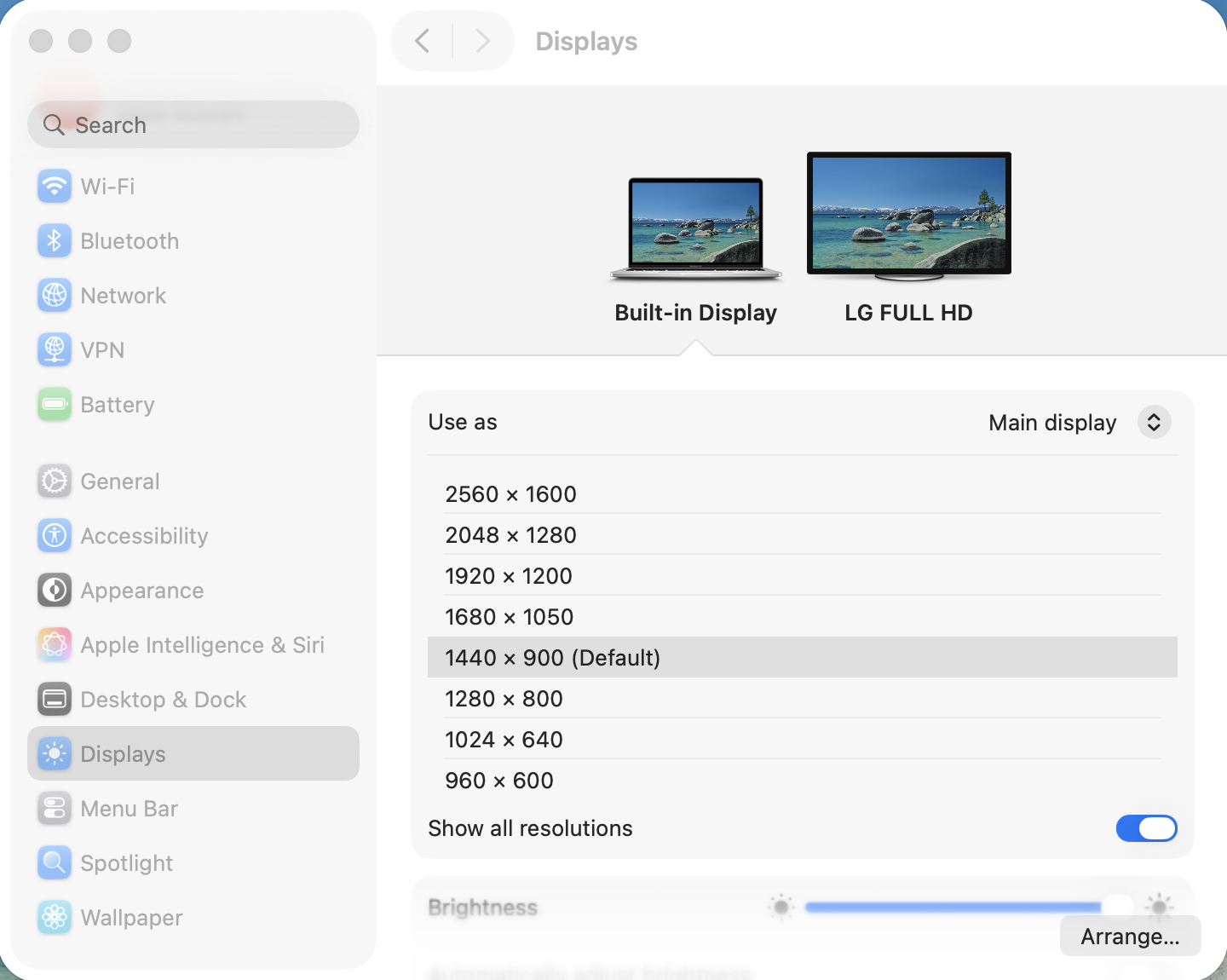
Task: Click the Wi-Fi icon in sidebar
Action: pos(55,187)
